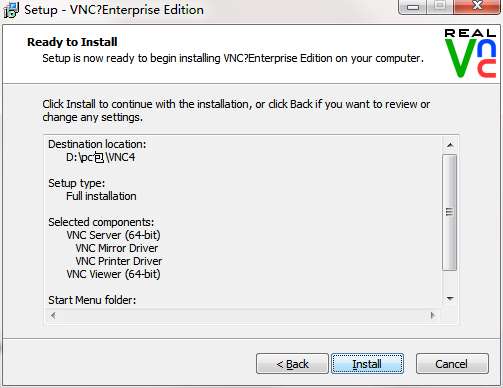Cancel the VNC setup

(x=452, y=364)
